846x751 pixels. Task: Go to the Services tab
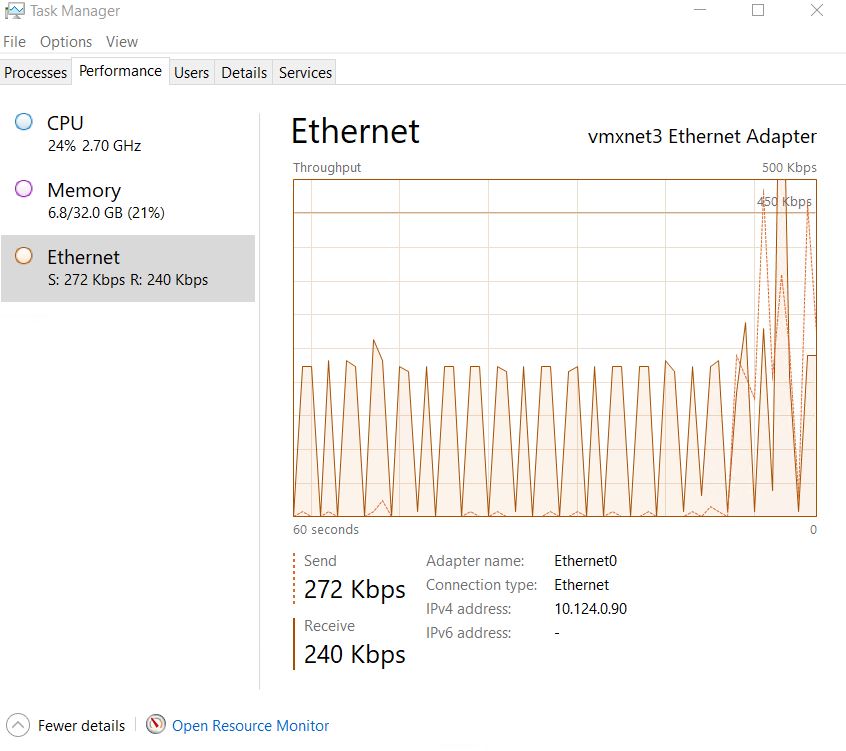pyautogui.click(x=305, y=73)
